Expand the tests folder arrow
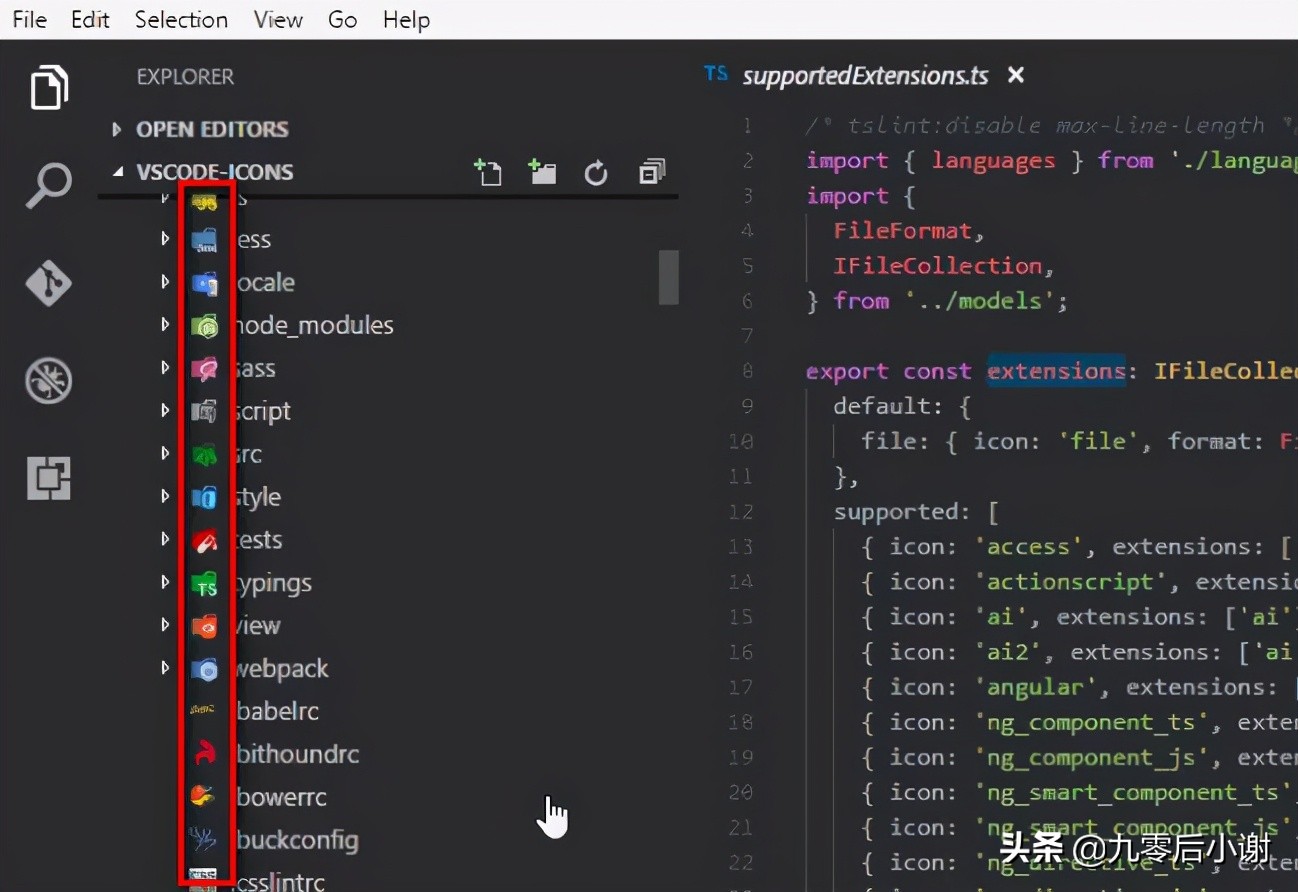 [165, 539]
